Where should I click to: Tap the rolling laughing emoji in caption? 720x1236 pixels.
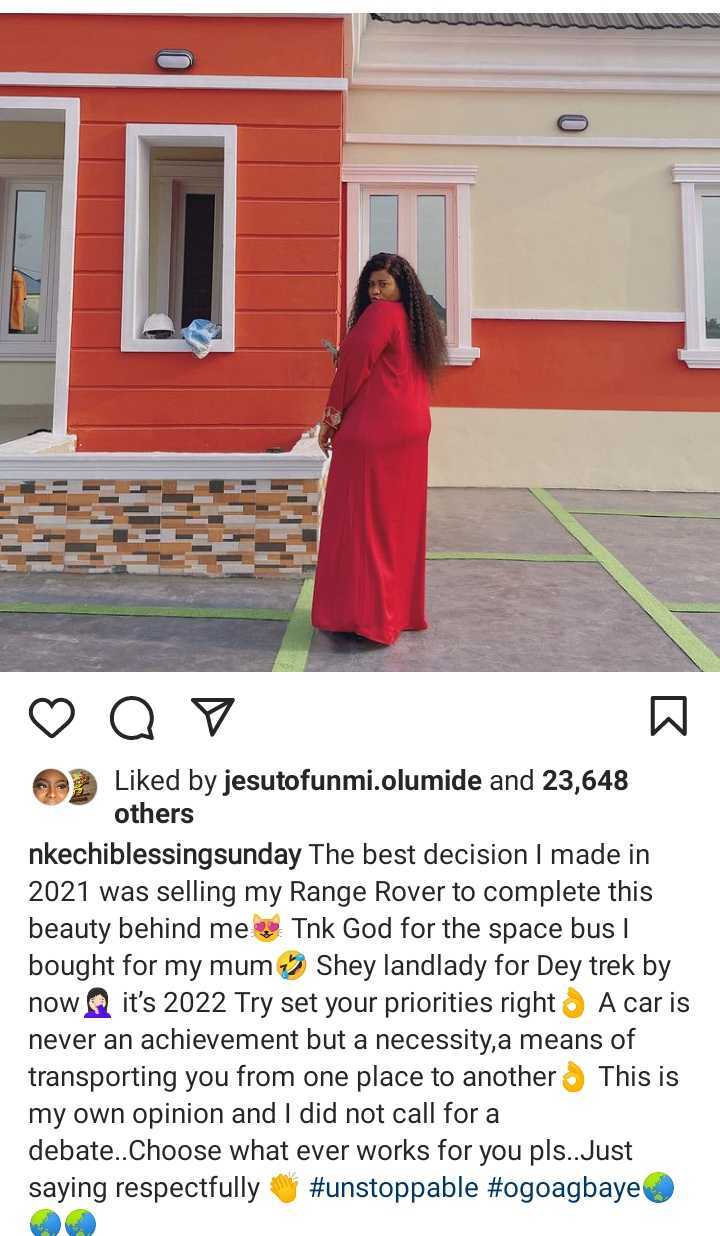(291, 966)
